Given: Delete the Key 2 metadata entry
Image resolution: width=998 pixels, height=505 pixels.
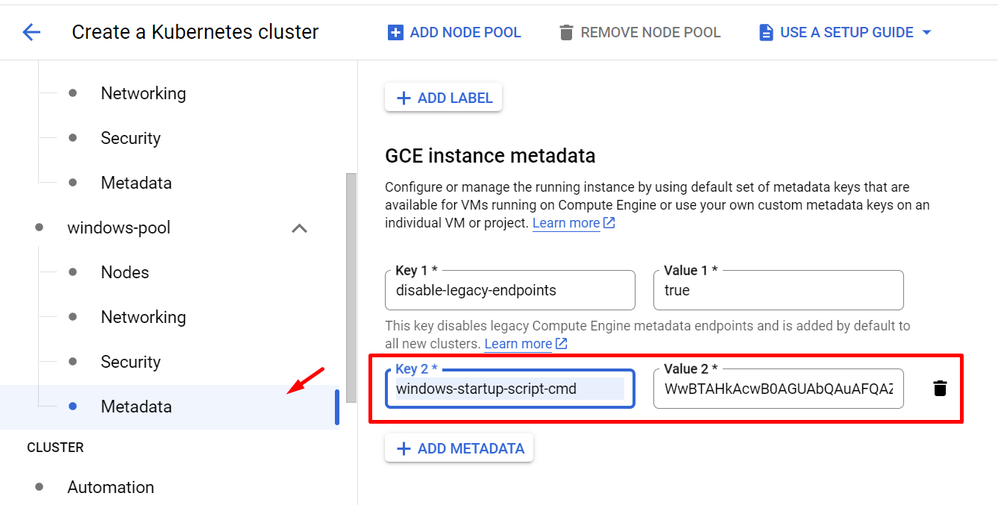Looking at the screenshot, I should (939, 388).
